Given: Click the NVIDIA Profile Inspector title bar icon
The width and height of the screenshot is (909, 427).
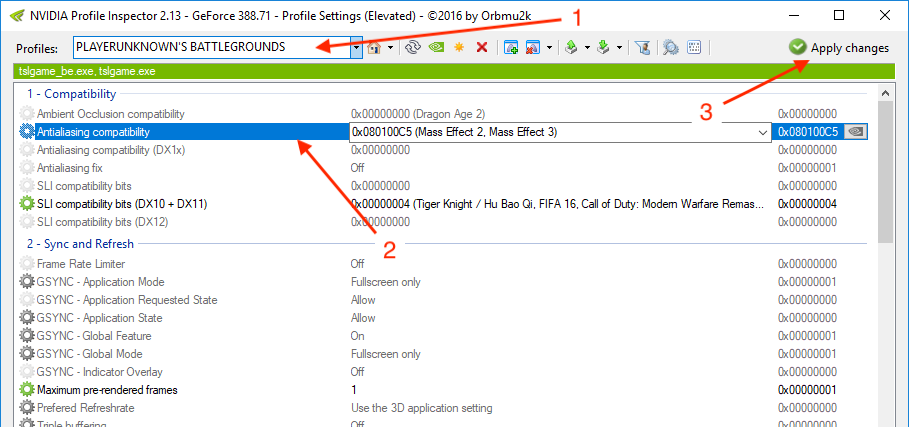Looking at the screenshot, I should coord(16,16).
